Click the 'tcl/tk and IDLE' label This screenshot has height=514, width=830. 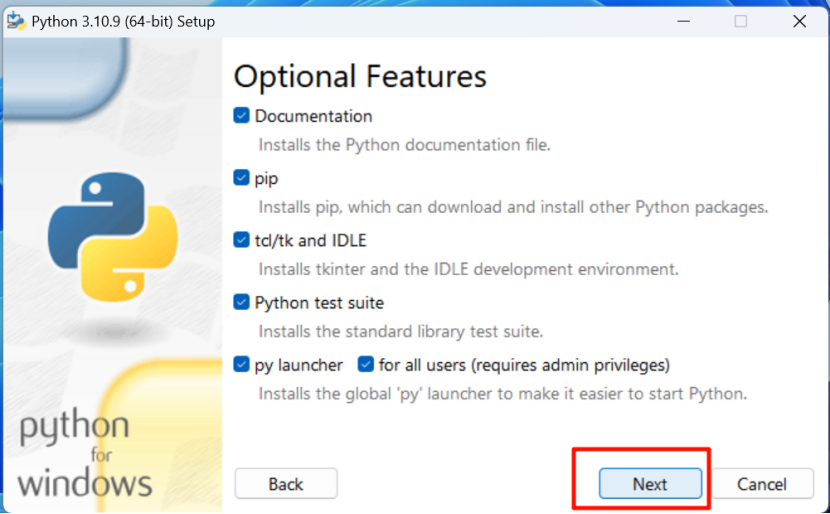click(x=311, y=240)
